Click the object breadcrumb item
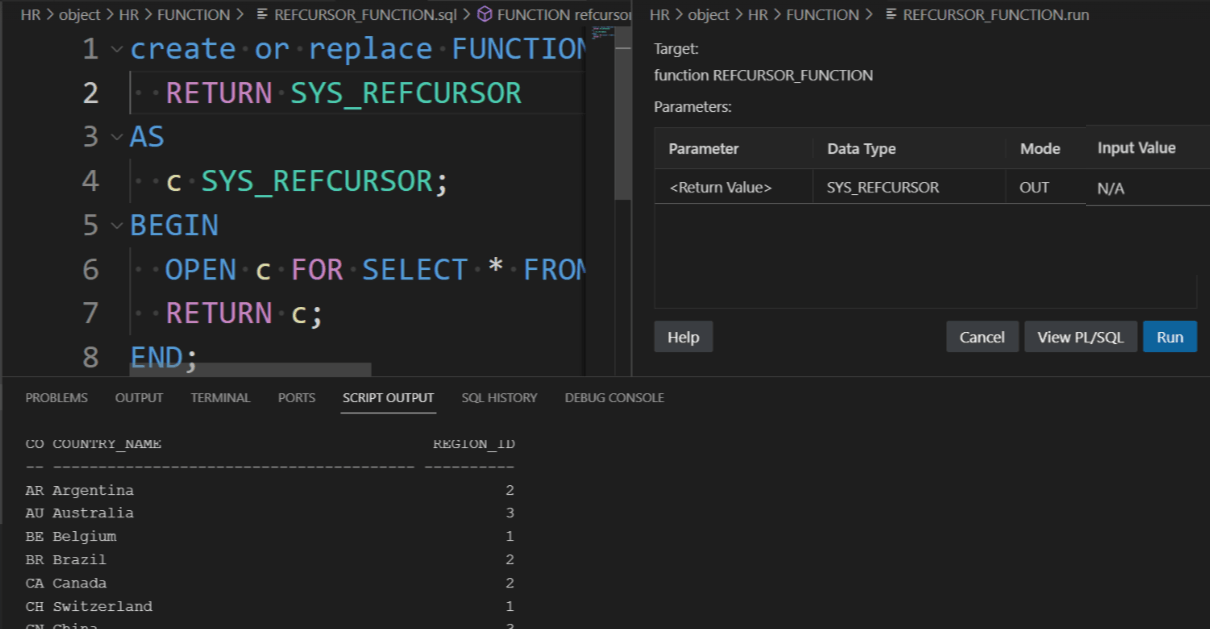The width and height of the screenshot is (1210, 629). tap(80, 15)
